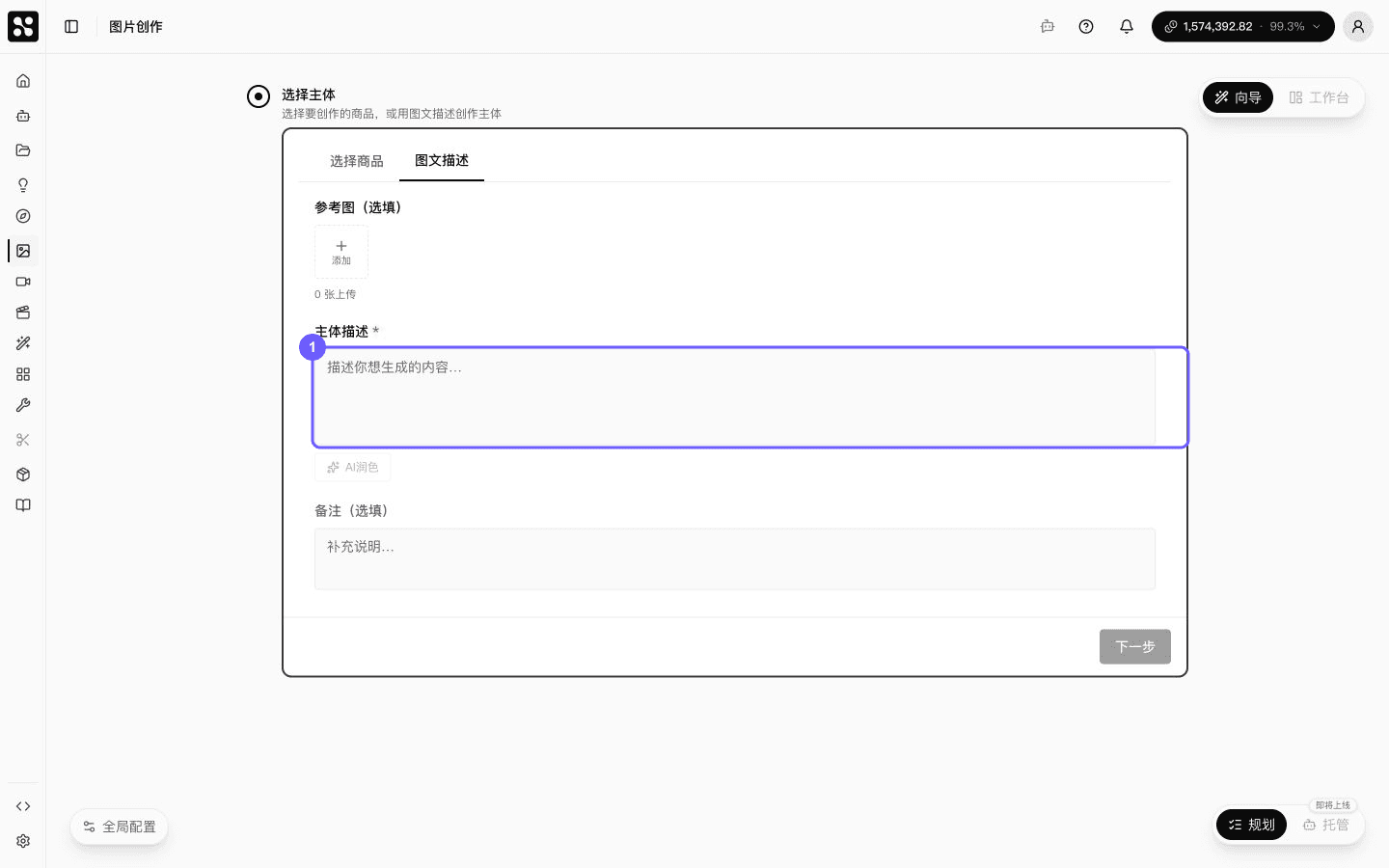Switch to 向导 mode
Screen dimensions: 1389x868
click(x=1239, y=97)
